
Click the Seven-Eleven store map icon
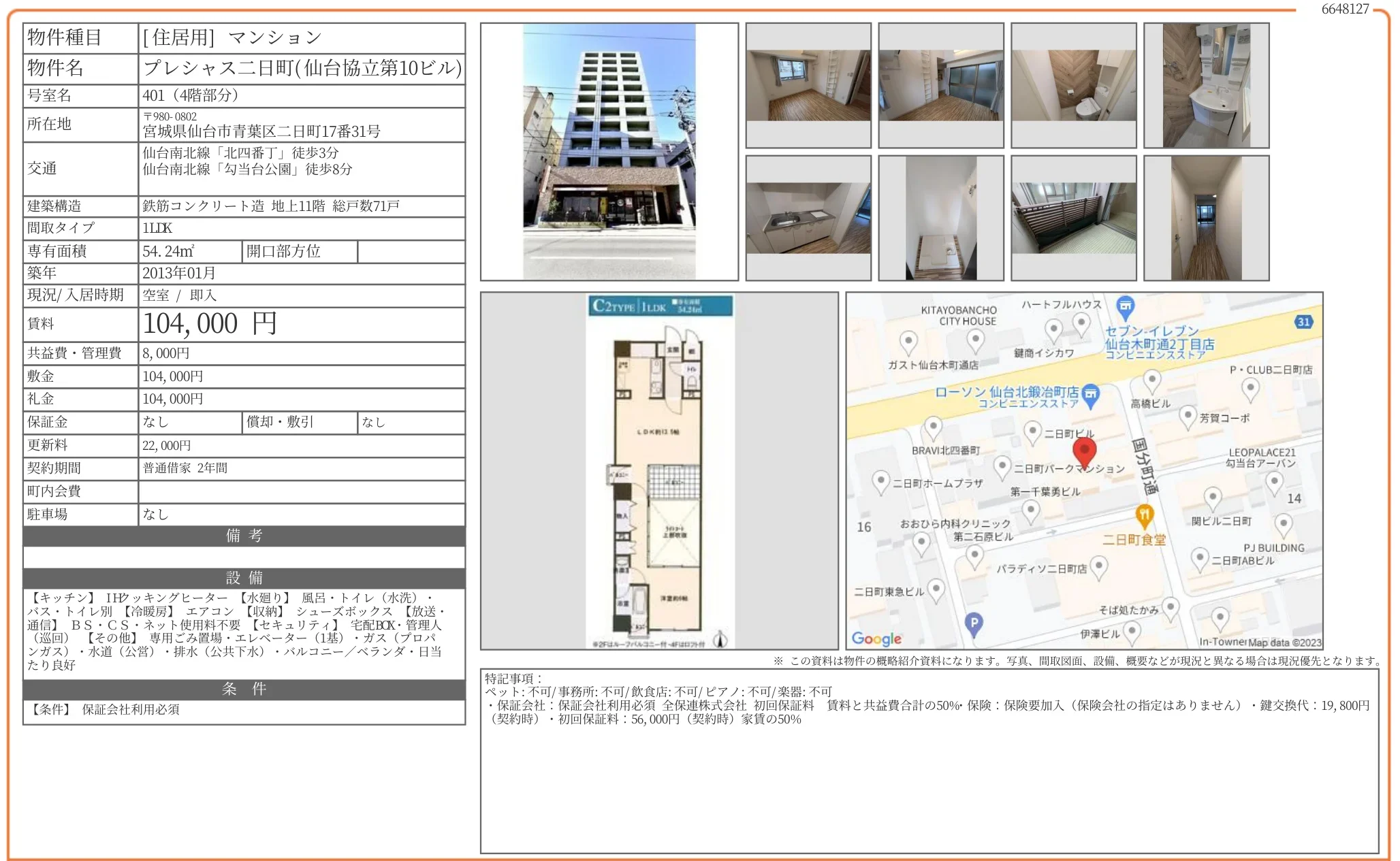[x=1126, y=307]
